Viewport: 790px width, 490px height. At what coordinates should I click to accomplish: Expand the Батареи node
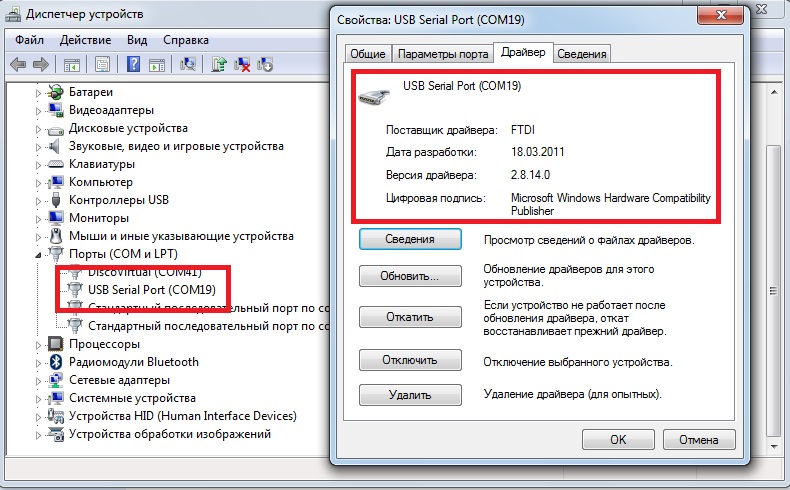[x=39, y=93]
